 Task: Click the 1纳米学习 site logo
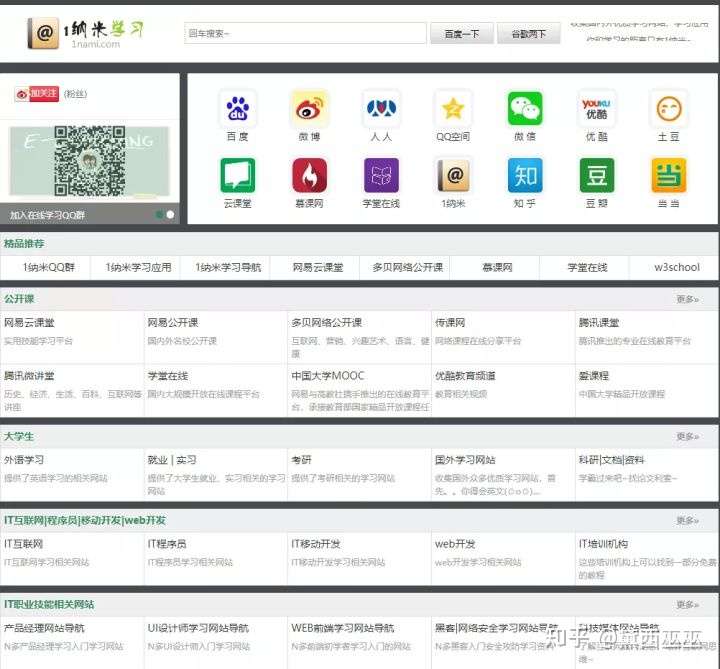click(x=86, y=33)
